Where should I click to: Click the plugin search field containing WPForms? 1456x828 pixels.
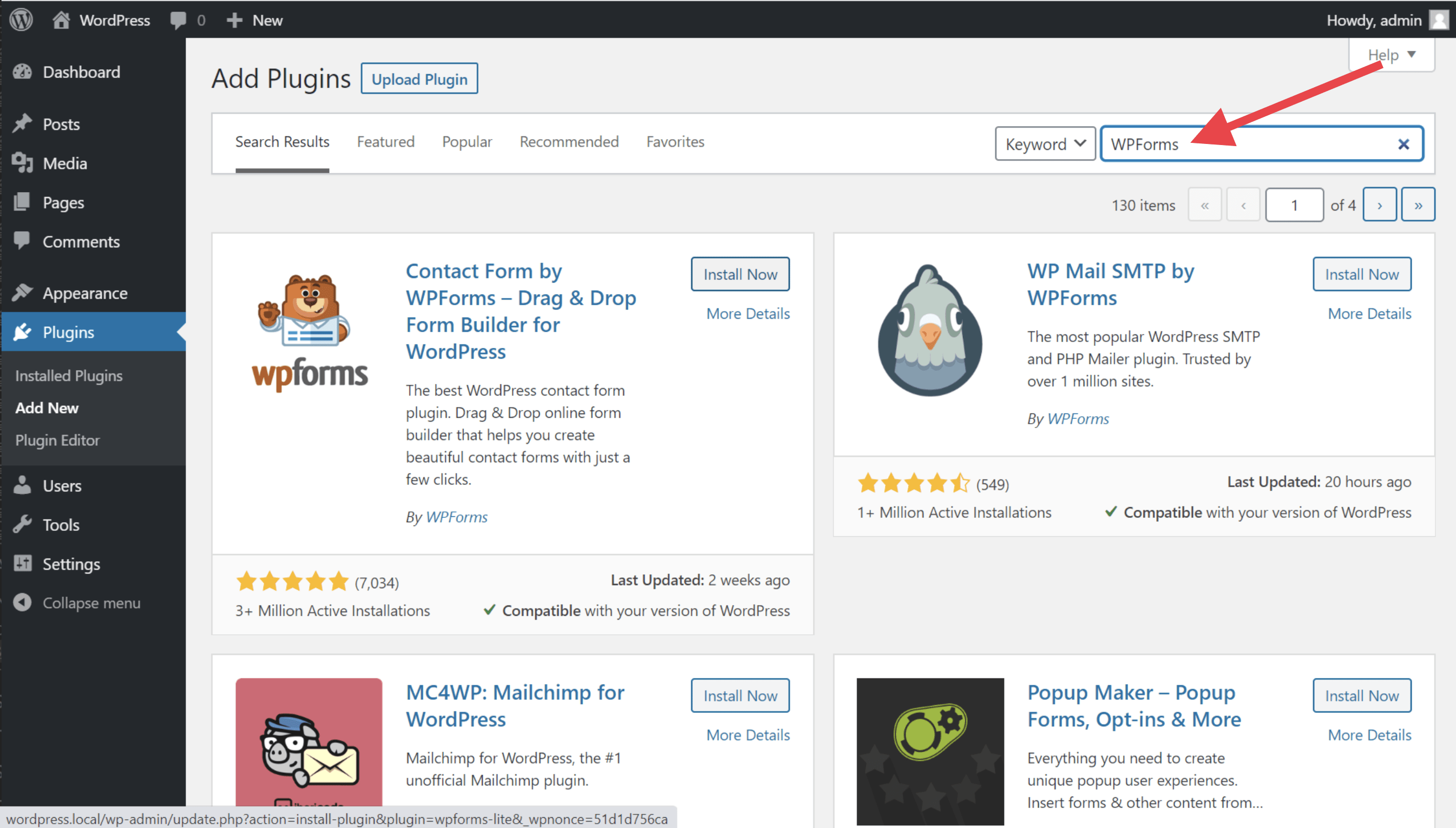1262,144
